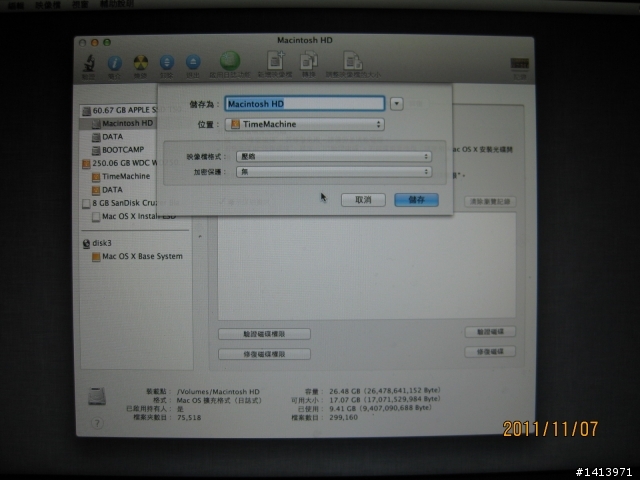Click the 250.06 GB WDC orange drive icon

point(86,164)
